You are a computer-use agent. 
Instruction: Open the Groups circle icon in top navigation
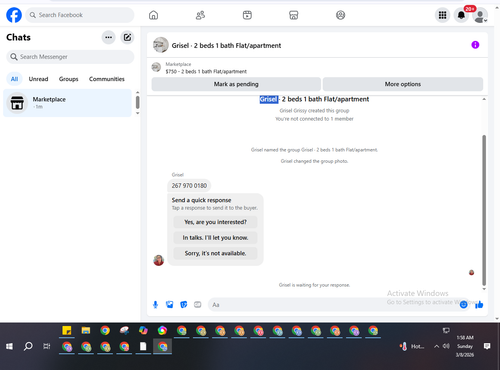point(340,15)
